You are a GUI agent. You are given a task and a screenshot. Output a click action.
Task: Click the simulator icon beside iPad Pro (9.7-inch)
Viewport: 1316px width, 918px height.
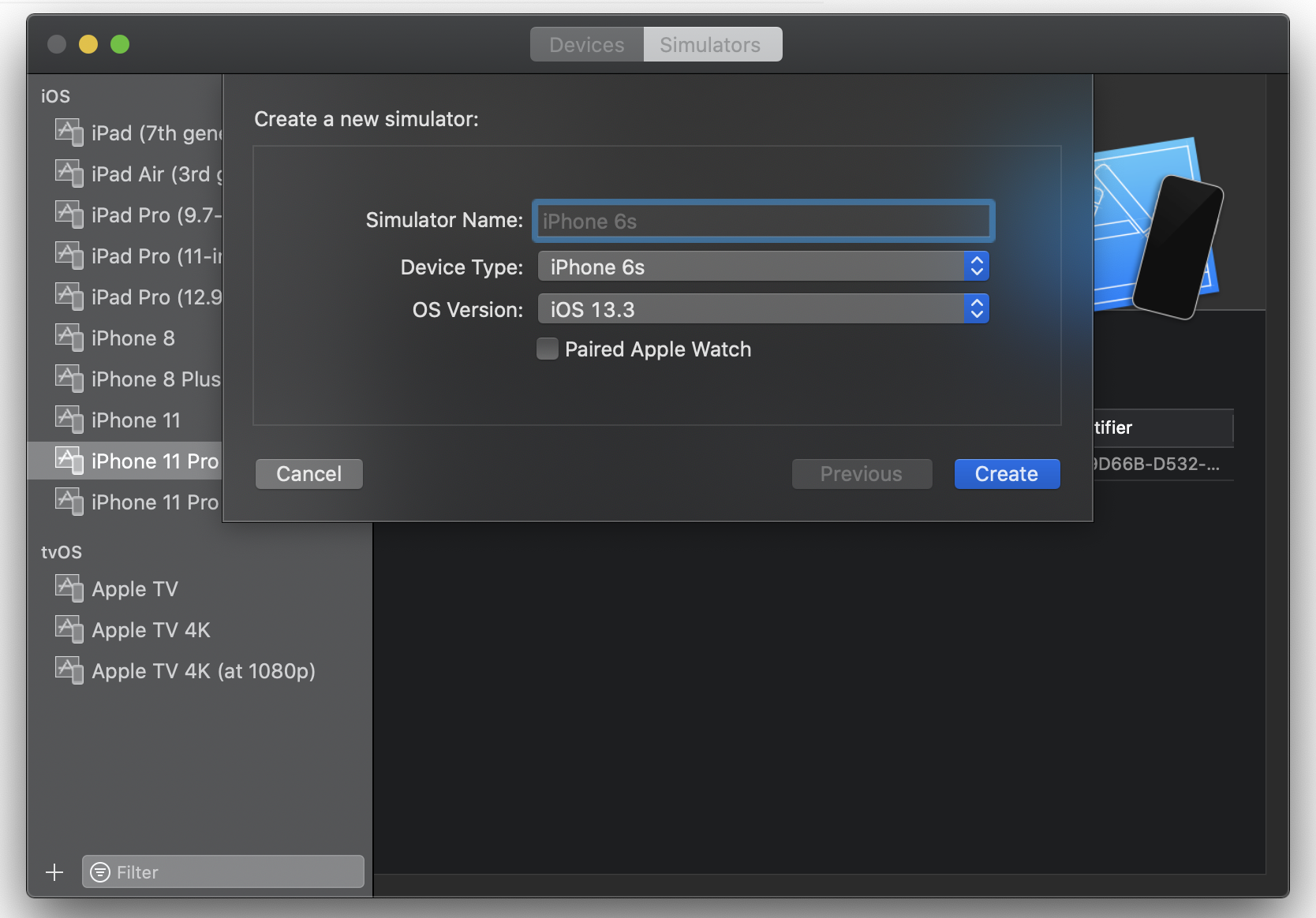point(69,215)
